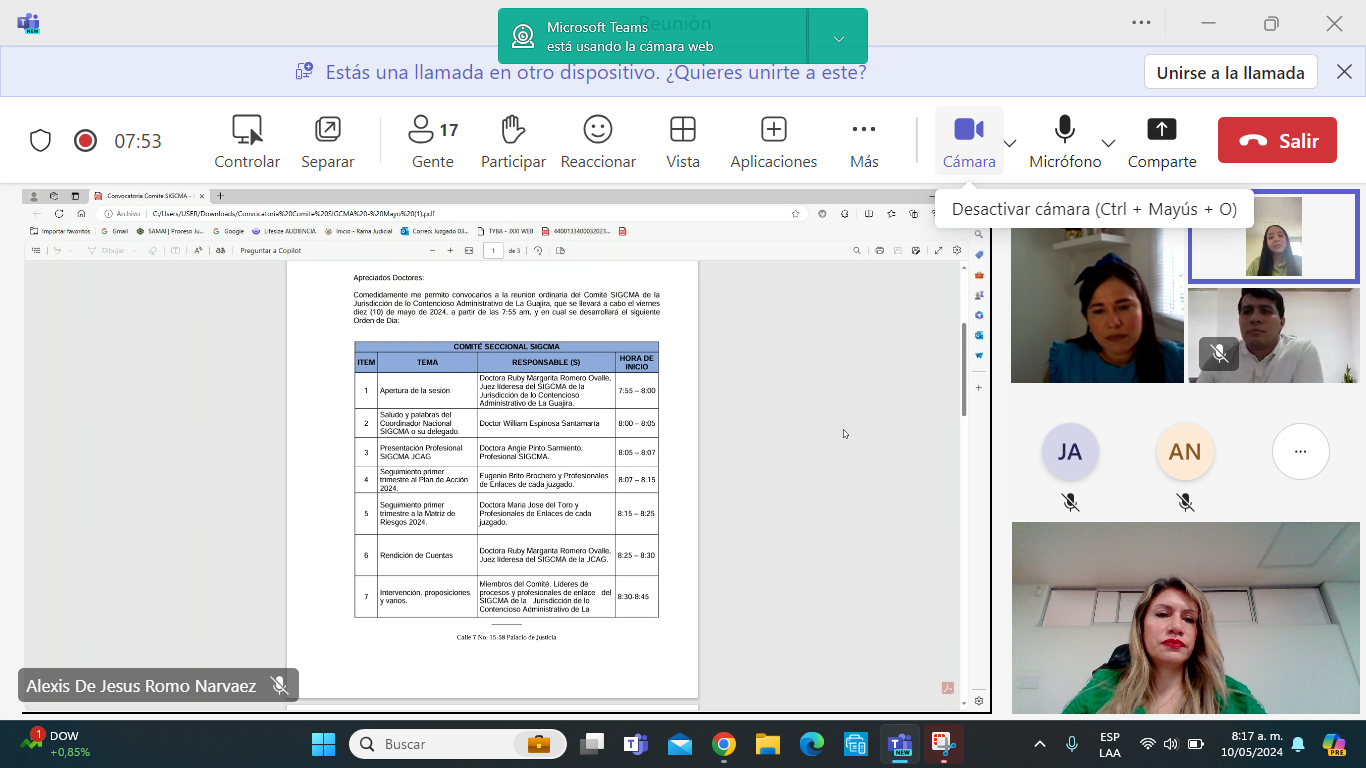Screen dimensions: 1366x768
Task: Leave the meeting with Salir button
Action: tap(1277, 140)
